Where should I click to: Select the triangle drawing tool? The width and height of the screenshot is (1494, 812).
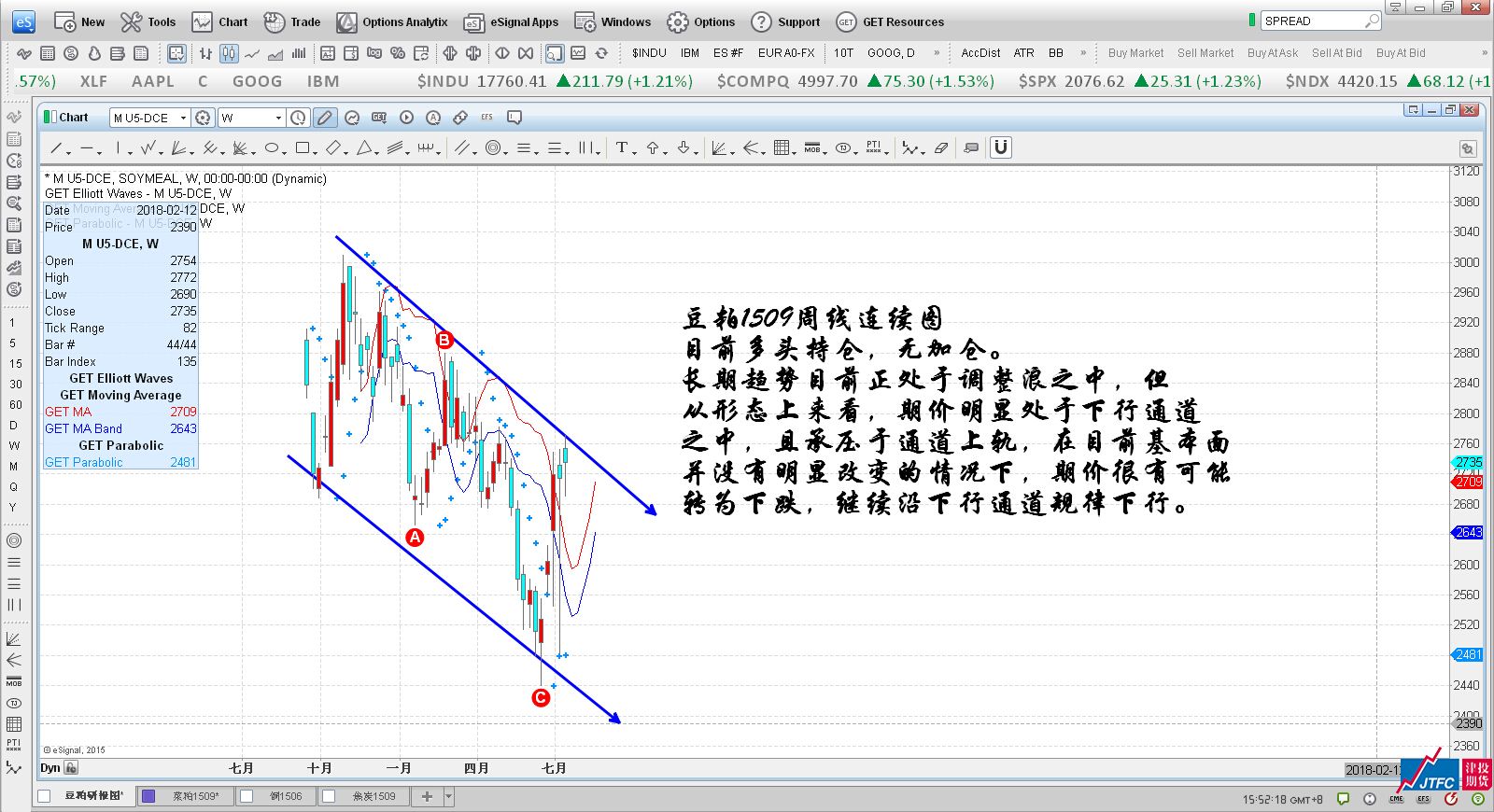[364, 147]
